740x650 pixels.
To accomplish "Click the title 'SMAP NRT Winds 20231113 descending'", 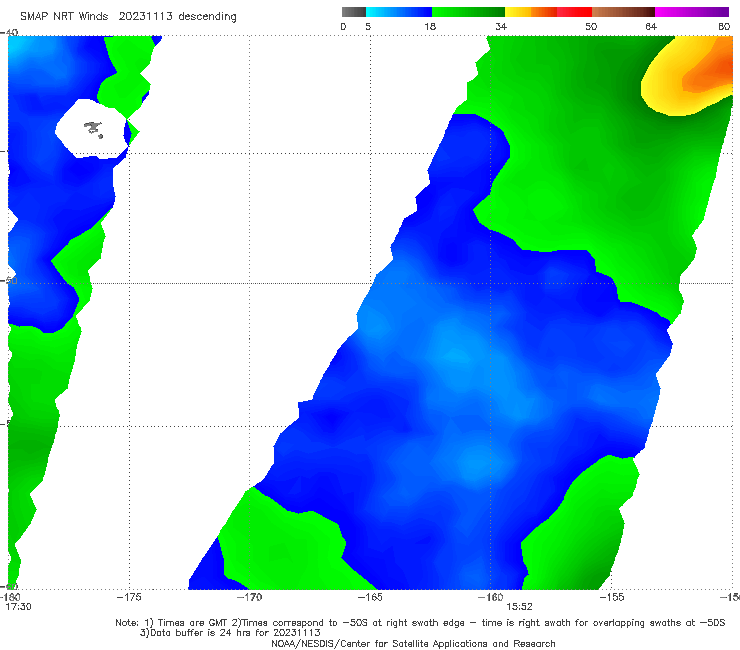I will (128, 17).
